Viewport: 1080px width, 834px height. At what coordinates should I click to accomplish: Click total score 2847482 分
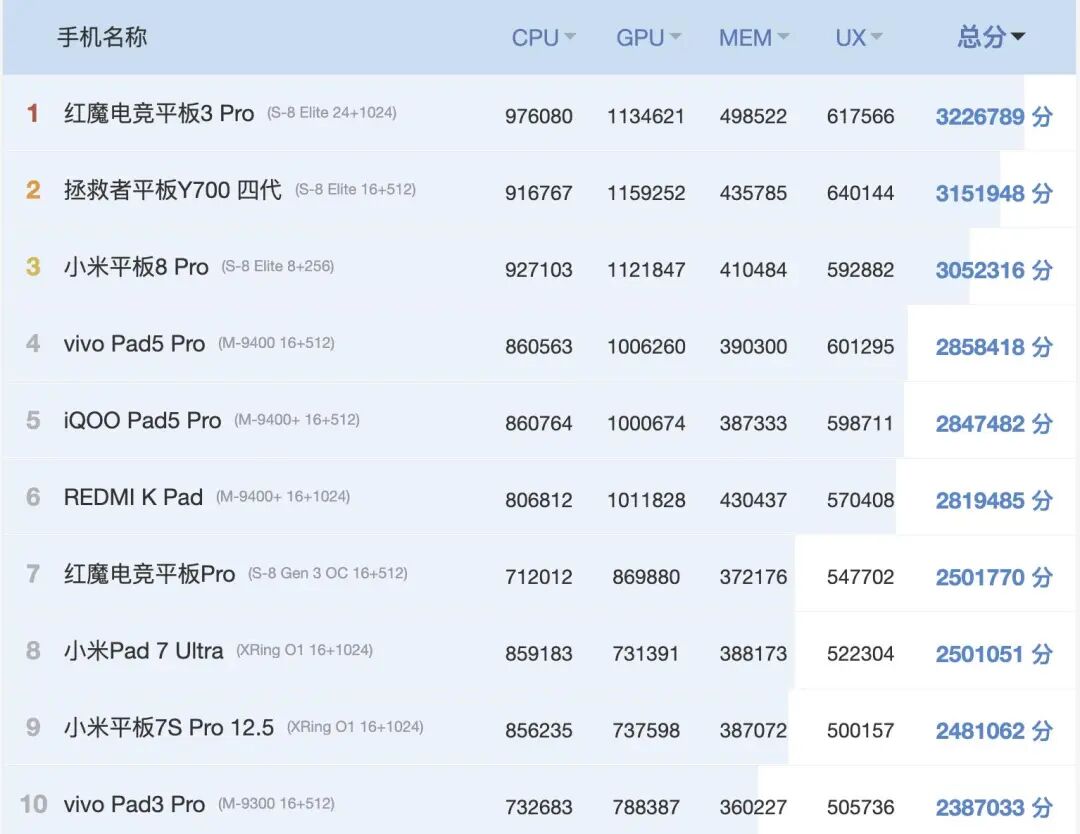click(x=994, y=424)
